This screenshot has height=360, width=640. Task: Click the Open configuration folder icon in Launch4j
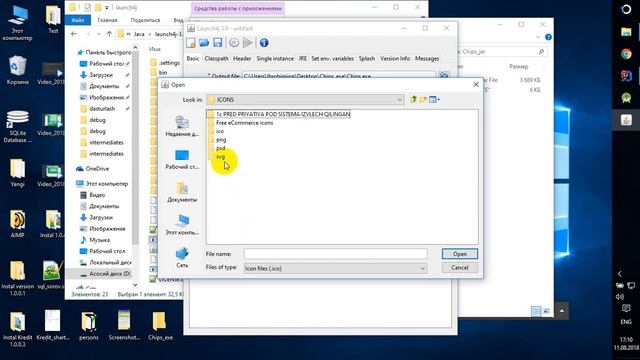click(x=204, y=43)
